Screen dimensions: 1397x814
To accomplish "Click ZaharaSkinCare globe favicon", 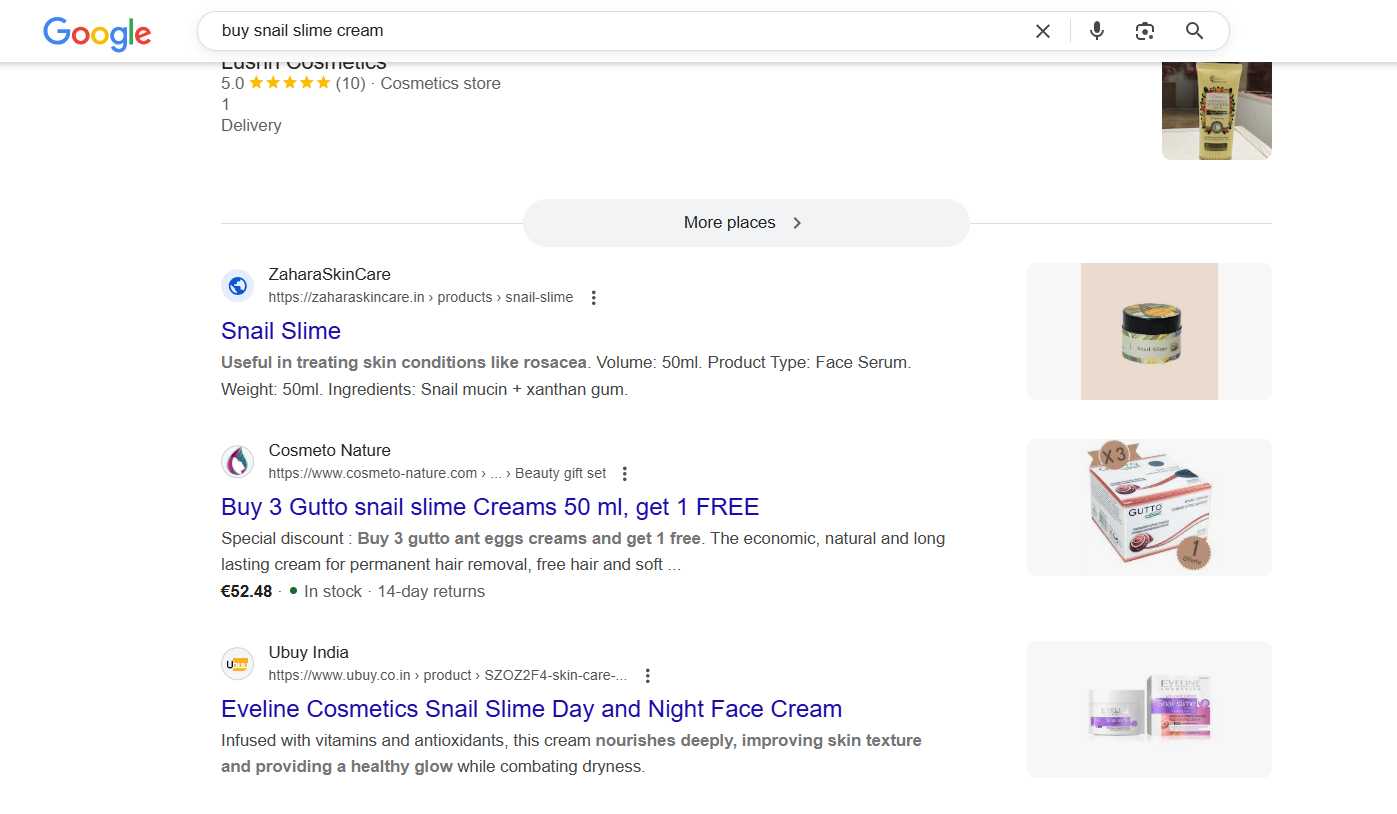I will pyautogui.click(x=238, y=286).
